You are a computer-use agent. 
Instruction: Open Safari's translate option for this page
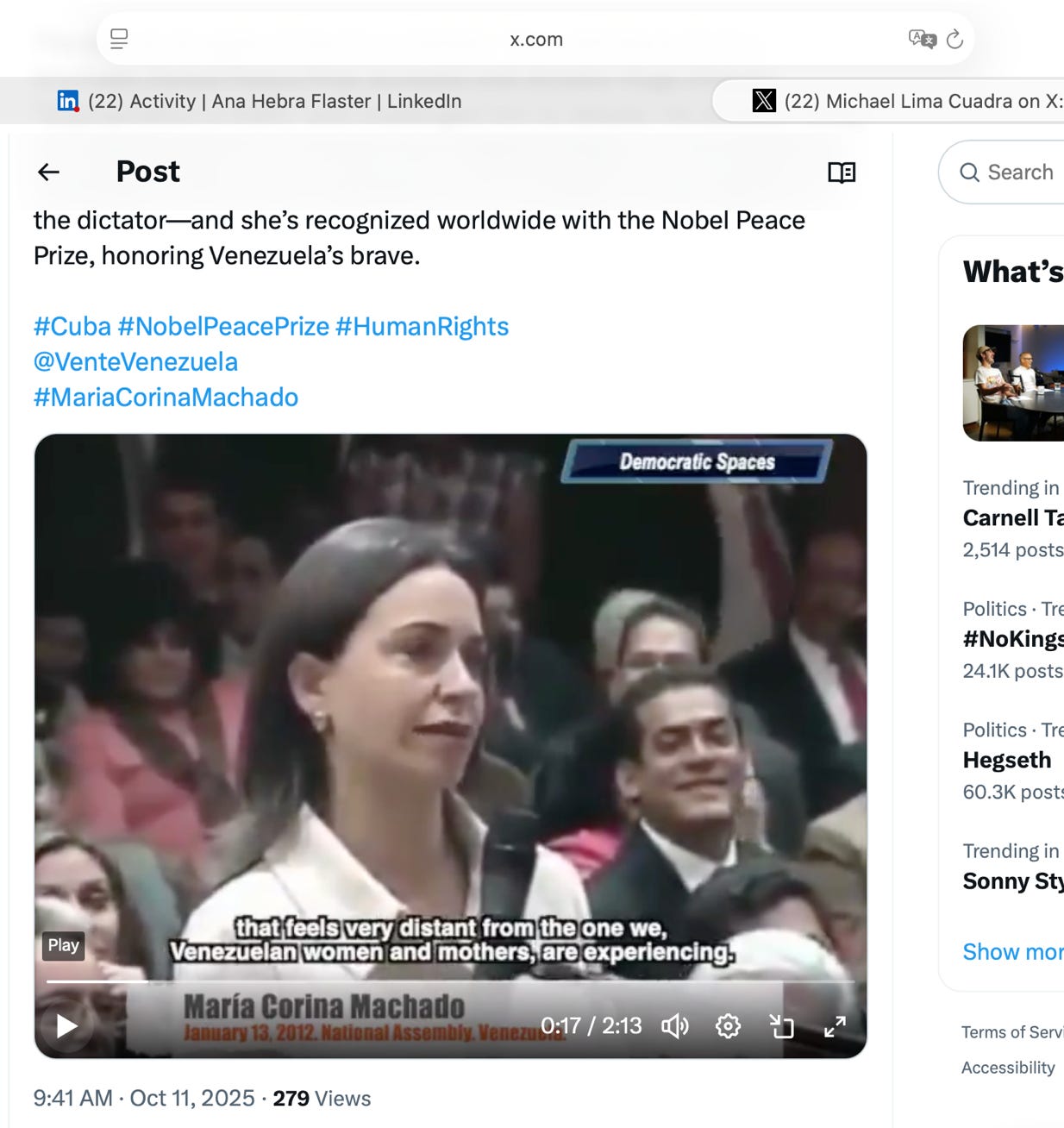tap(922, 39)
